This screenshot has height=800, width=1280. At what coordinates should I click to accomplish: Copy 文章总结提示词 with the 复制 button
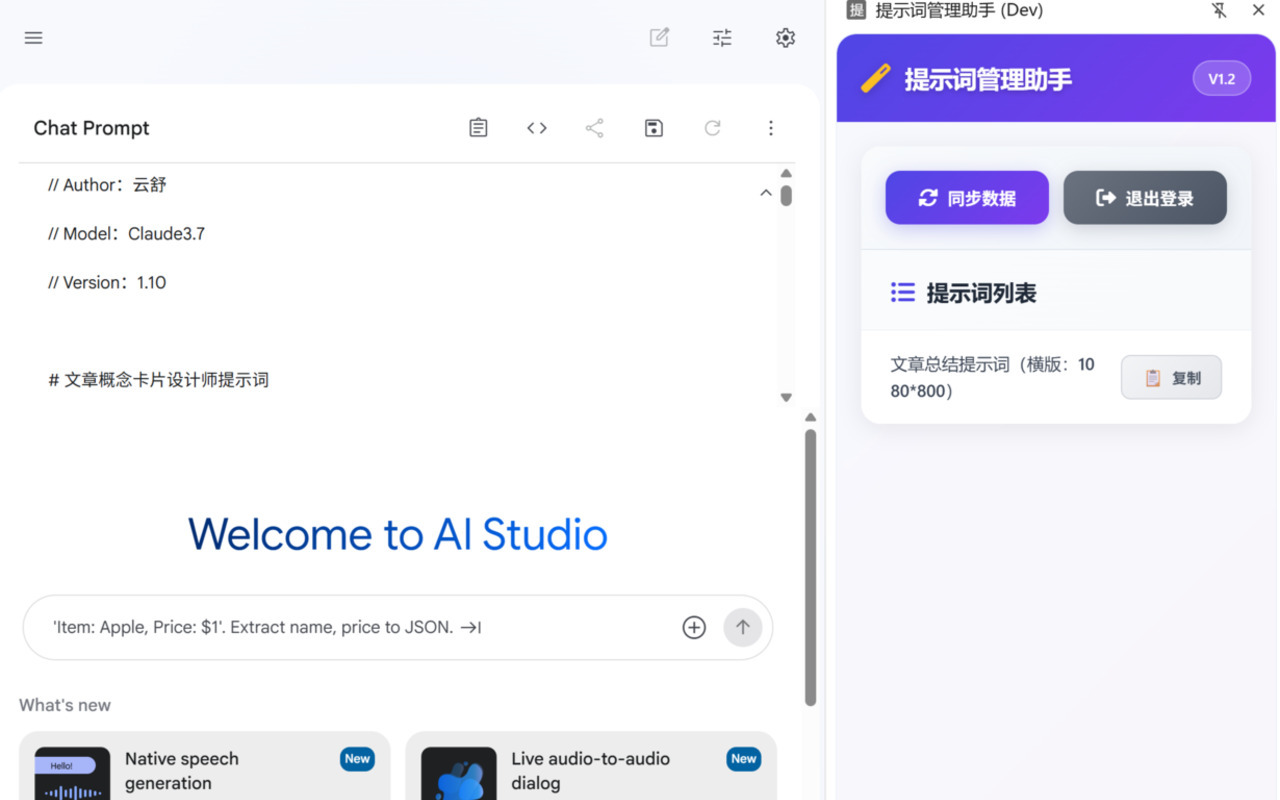tap(1171, 377)
